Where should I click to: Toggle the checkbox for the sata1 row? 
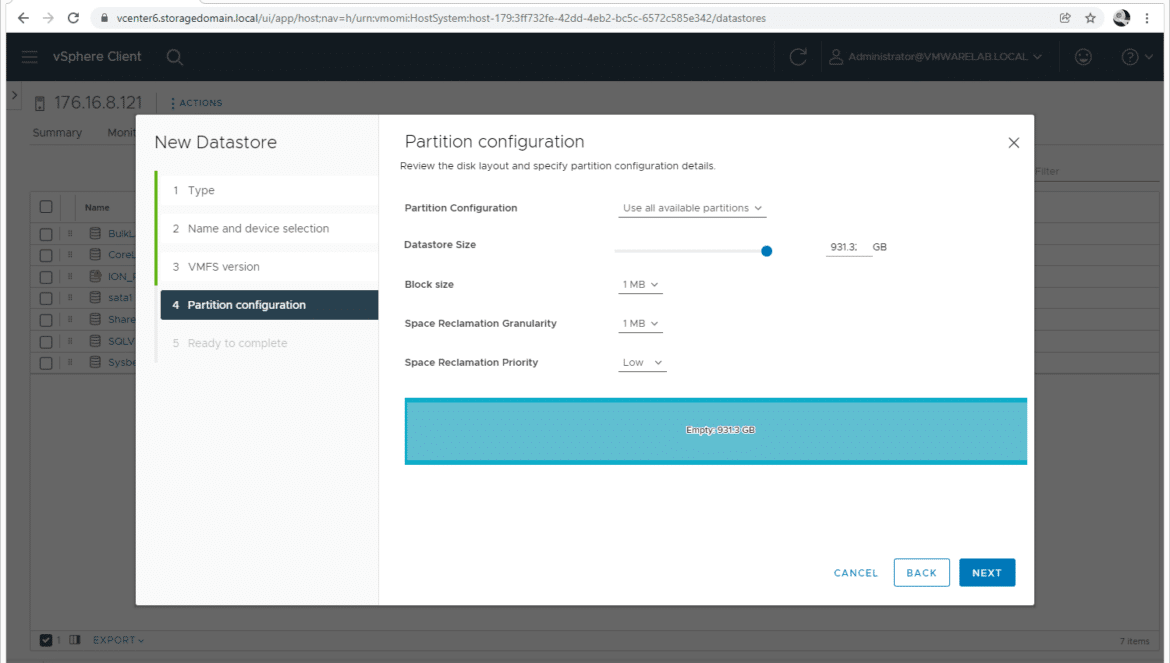(x=46, y=298)
